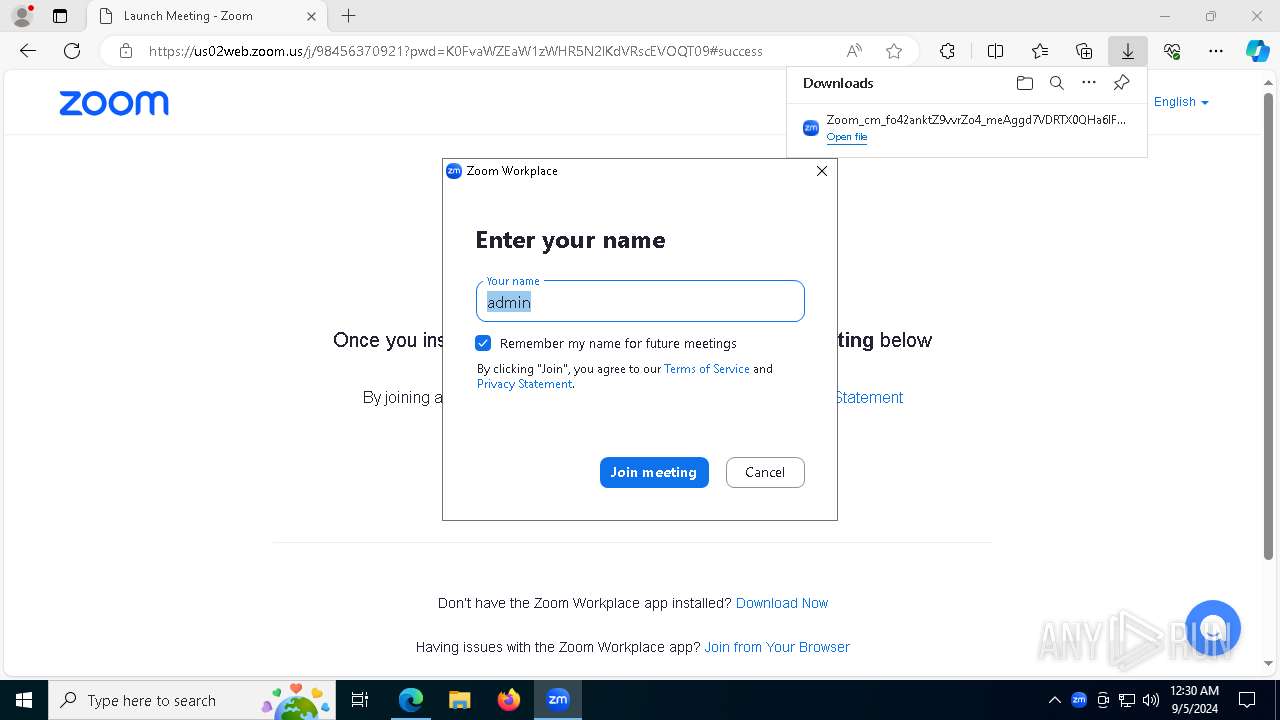Open Copilot sidebar icon
1280x720 pixels.
tap(1257, 51)
